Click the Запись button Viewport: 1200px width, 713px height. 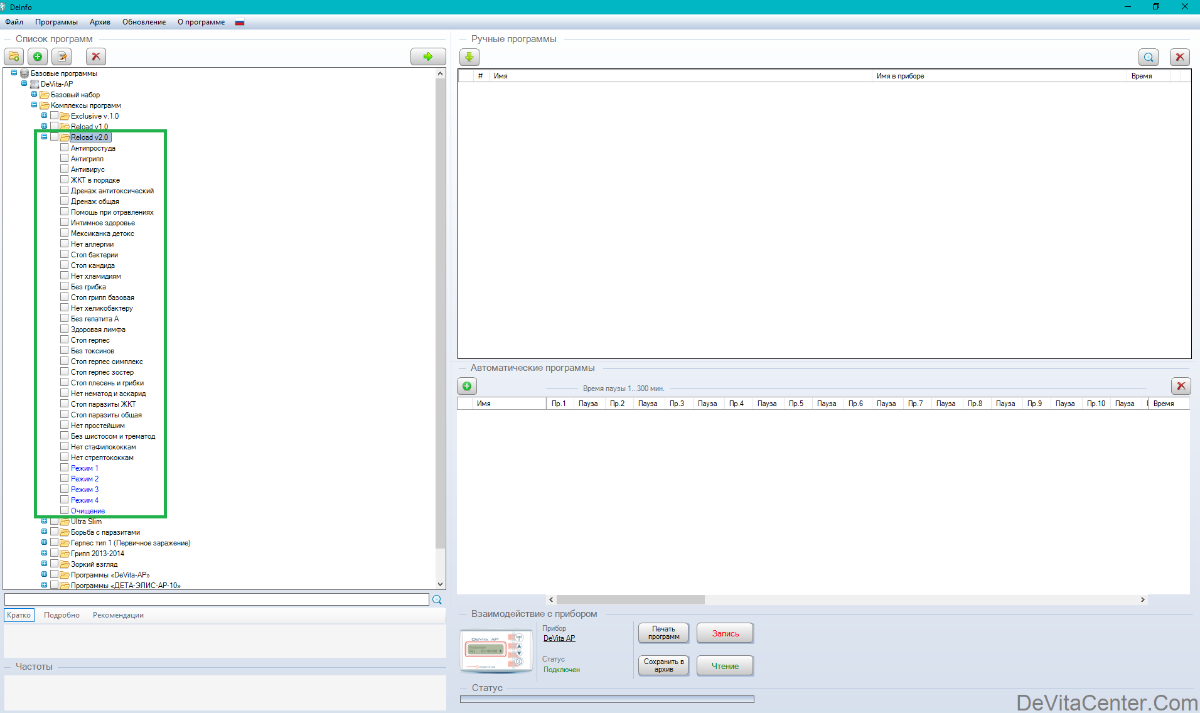click(725, 633)
